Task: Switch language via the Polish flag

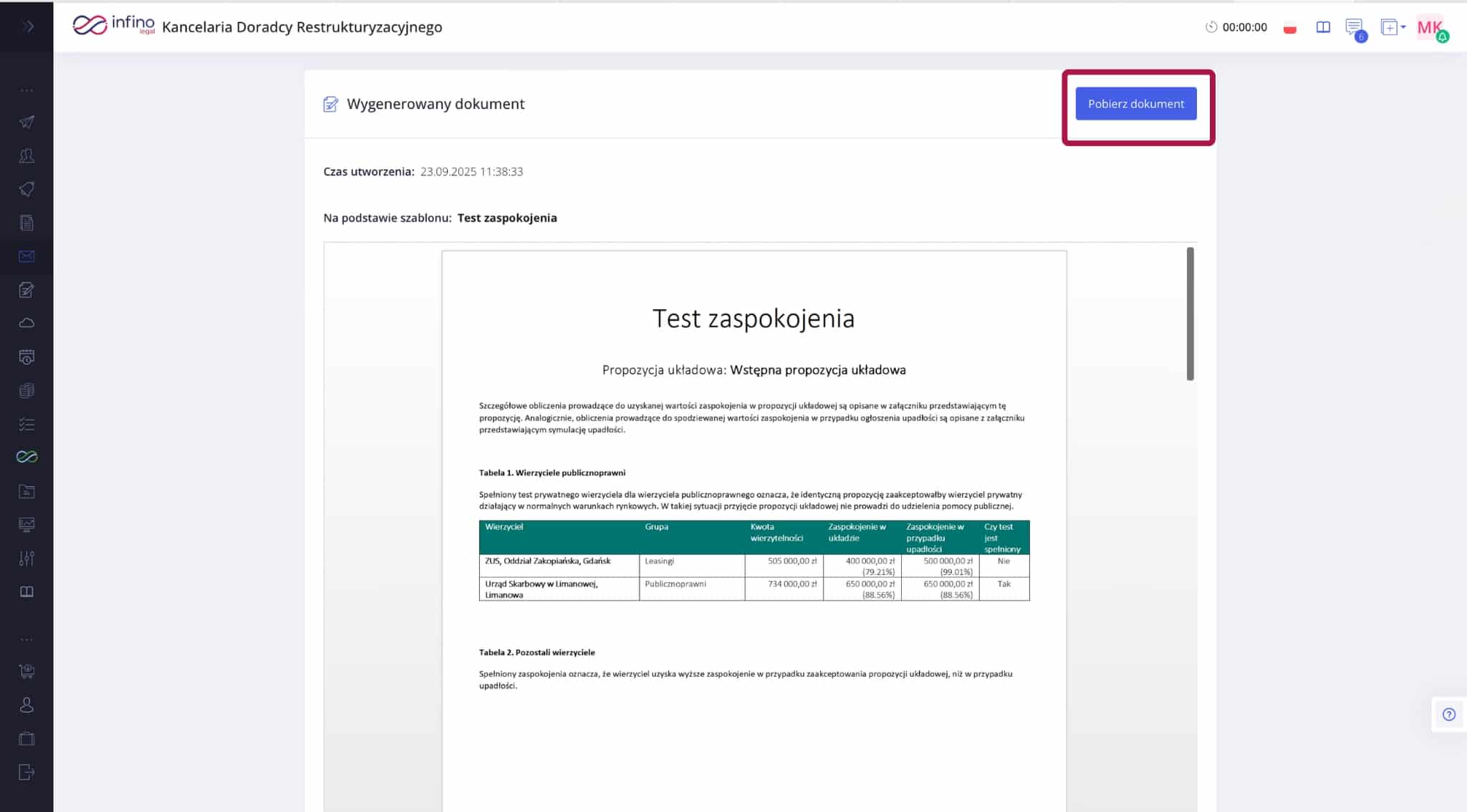Action: click(x=1290, y=29)
